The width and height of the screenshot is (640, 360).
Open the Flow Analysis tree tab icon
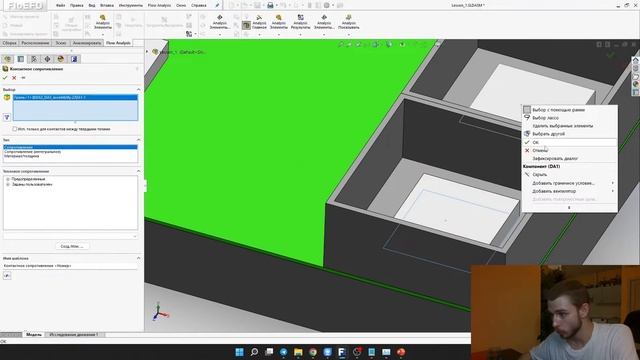[74, 59]
